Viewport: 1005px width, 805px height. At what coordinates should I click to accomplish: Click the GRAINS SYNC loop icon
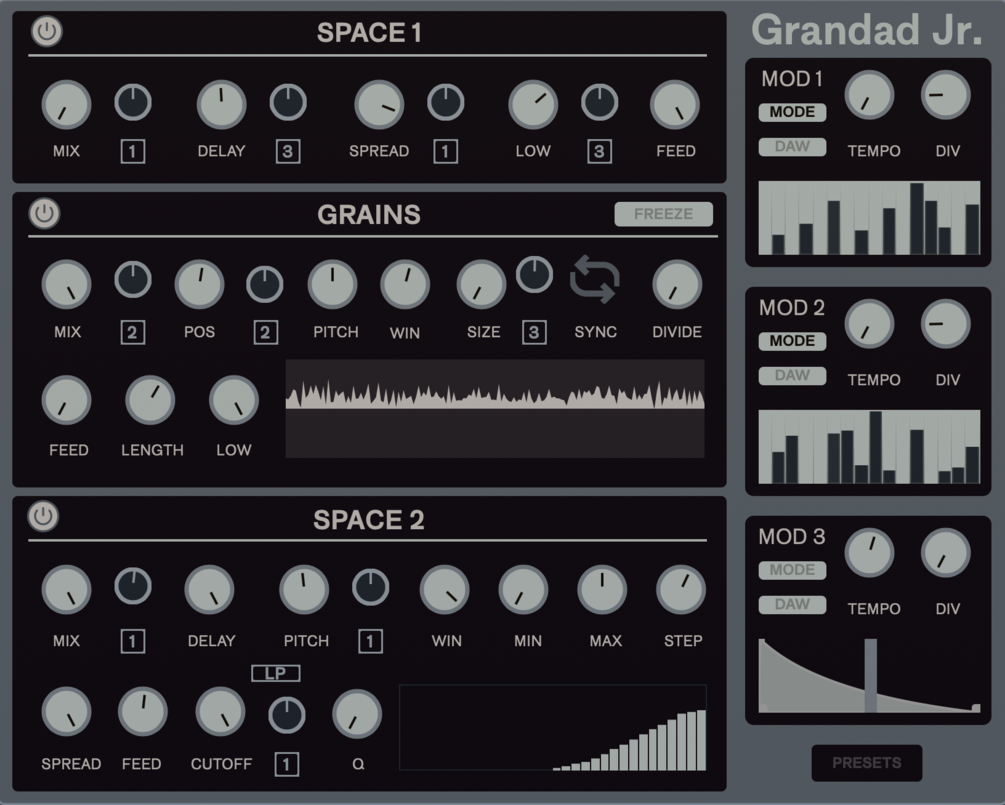point(595,279)
